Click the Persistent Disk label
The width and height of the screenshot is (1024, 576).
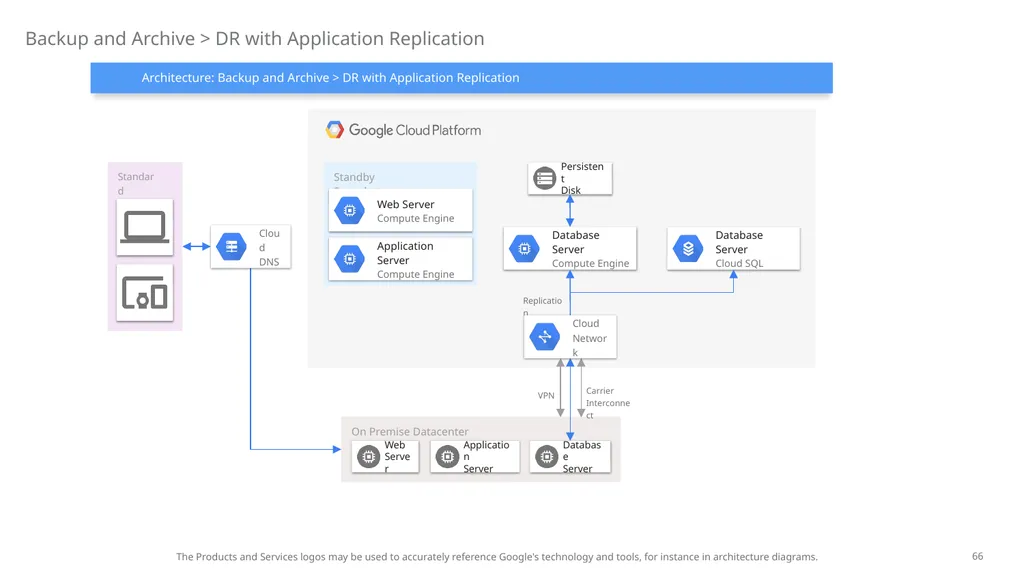click(x=582, y=178)
